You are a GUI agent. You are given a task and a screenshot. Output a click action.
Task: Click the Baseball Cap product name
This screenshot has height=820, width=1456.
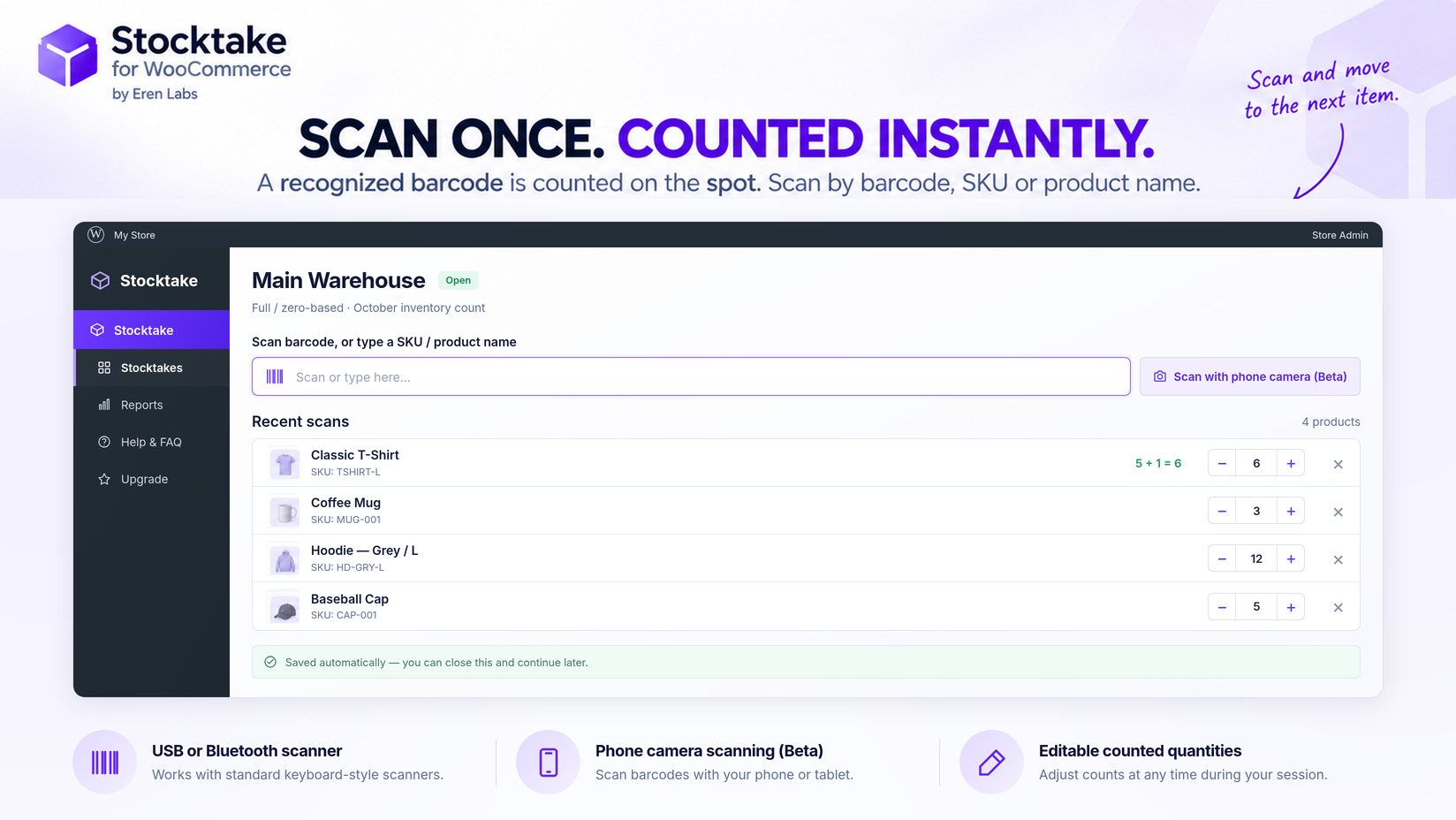pos(349,599)
